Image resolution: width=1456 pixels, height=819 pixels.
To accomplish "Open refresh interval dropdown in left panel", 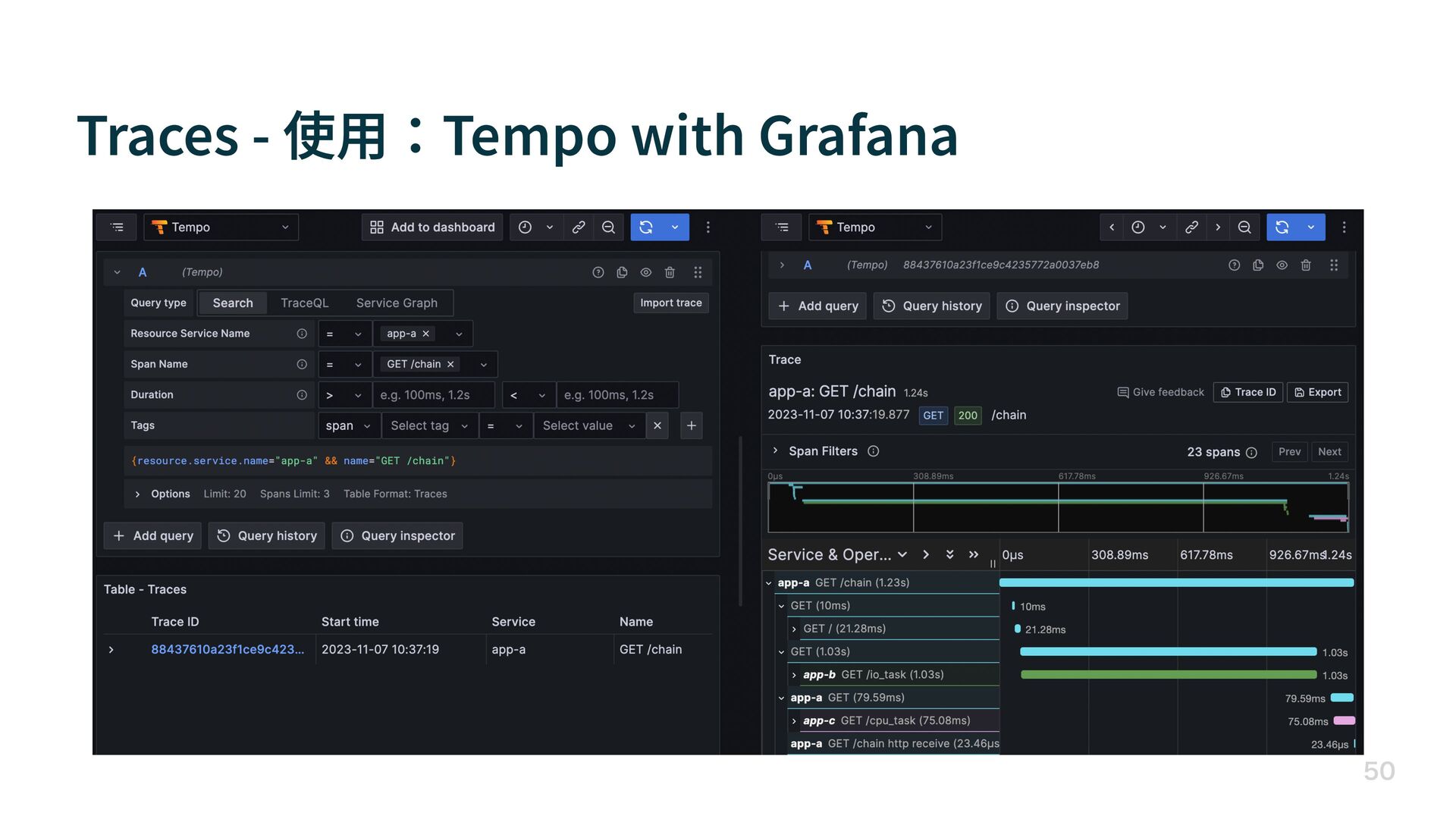I will [x=675, y=227].
